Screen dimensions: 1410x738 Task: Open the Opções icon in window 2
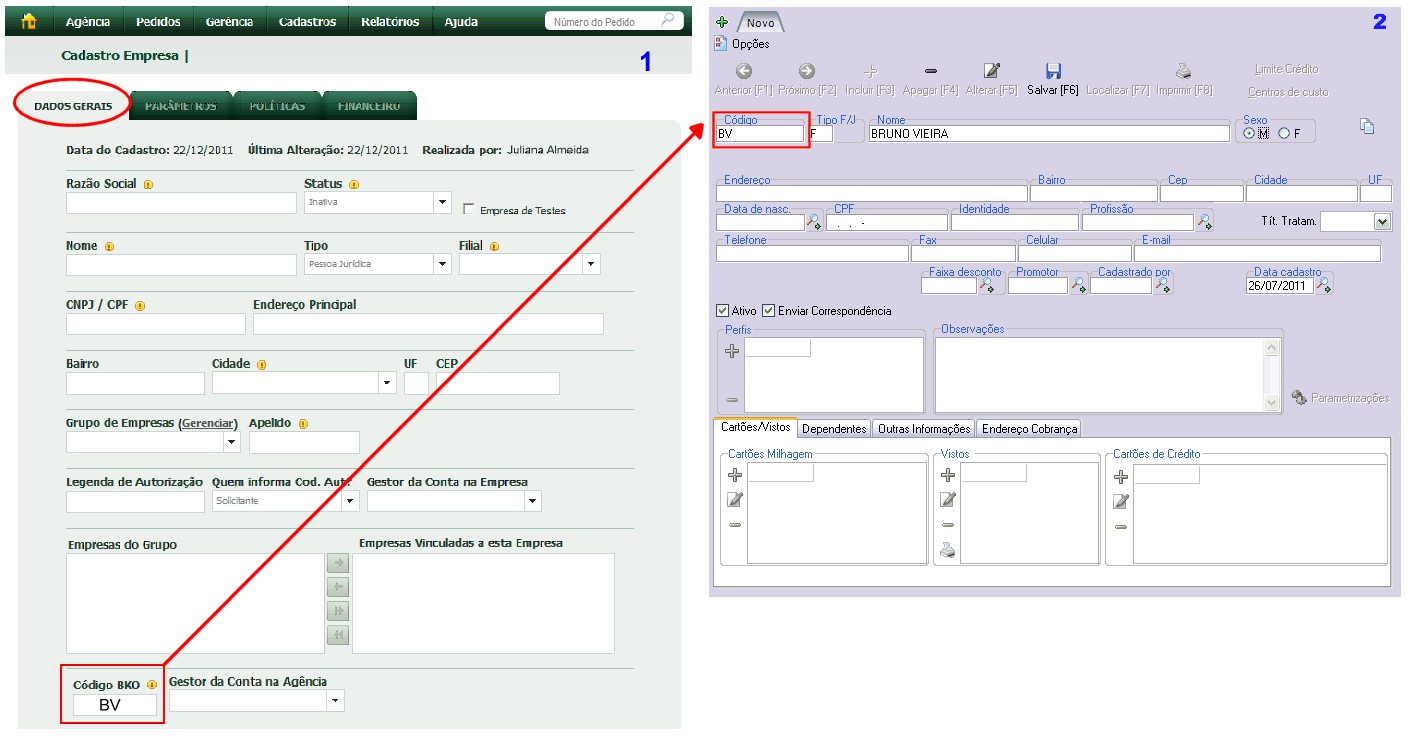(x=721, y=43)
